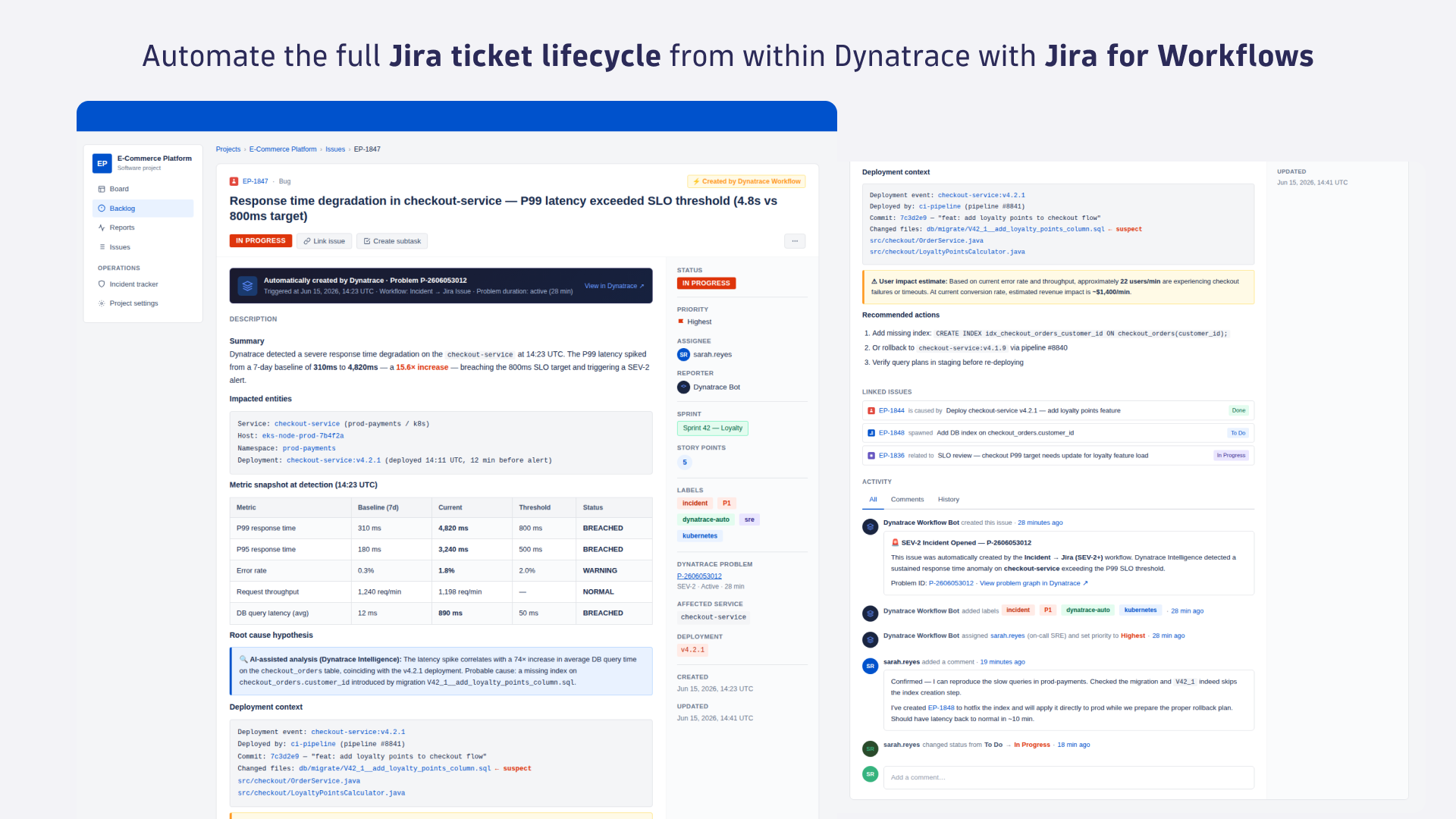Open linked issue EP-1836
Screen dimensions: 1456x819
click(x=891, y=456)
